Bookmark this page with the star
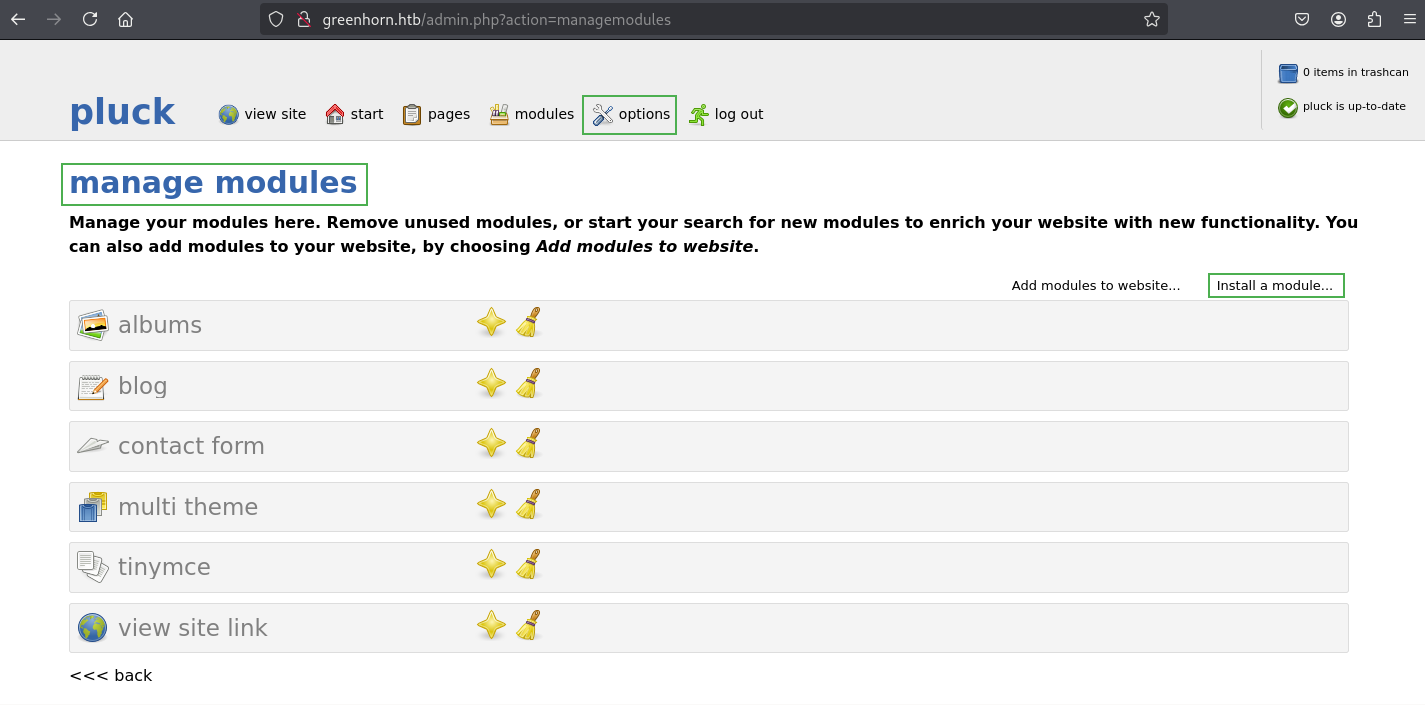Viewport: 1425px width, 705px height. (1152, 19)
